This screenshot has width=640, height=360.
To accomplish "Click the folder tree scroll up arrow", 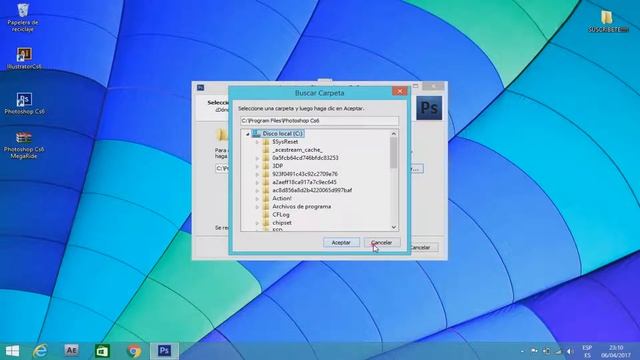I will click(x=393, y=134).
